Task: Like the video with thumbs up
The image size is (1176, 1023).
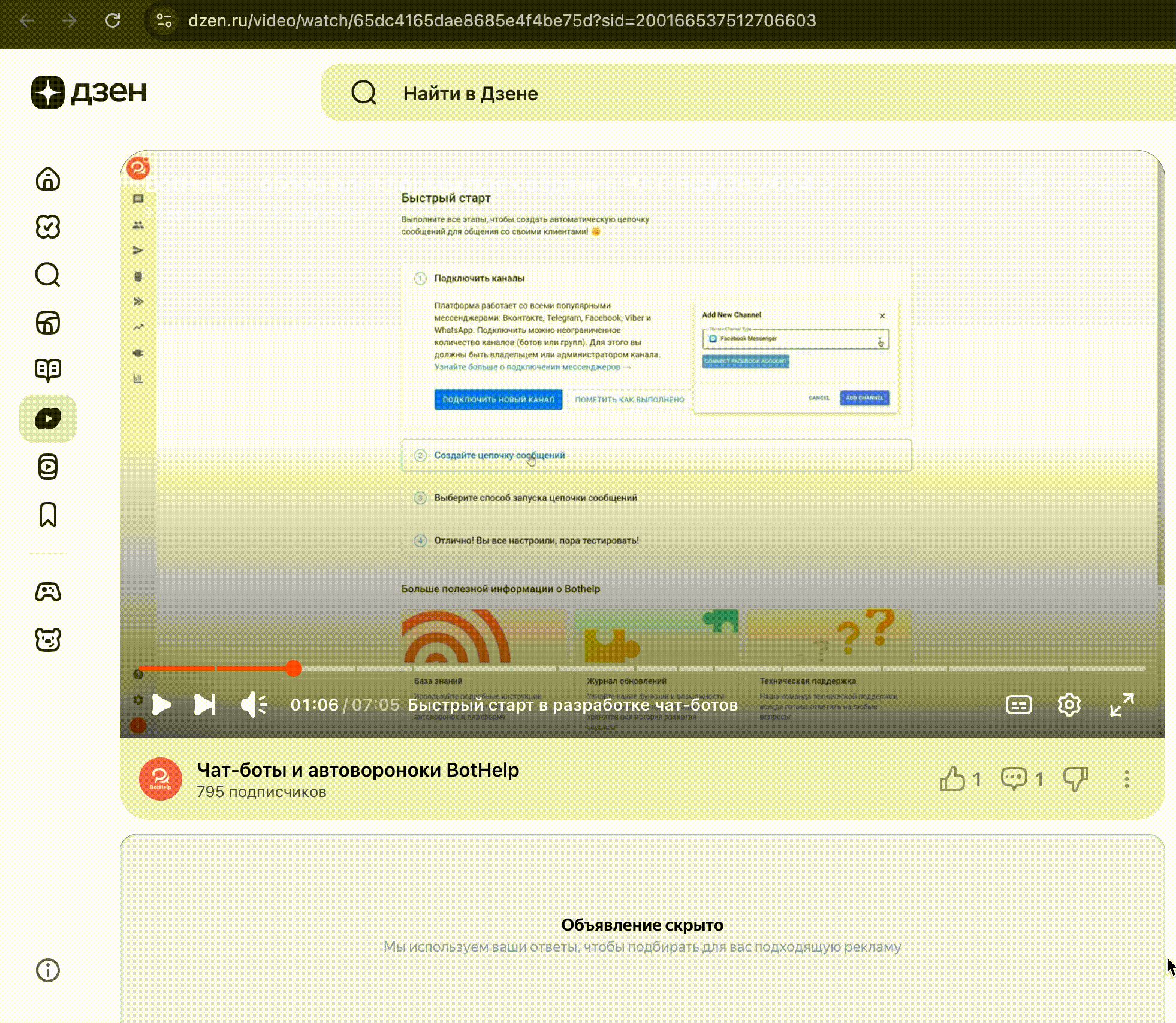Action: (952, 779)
